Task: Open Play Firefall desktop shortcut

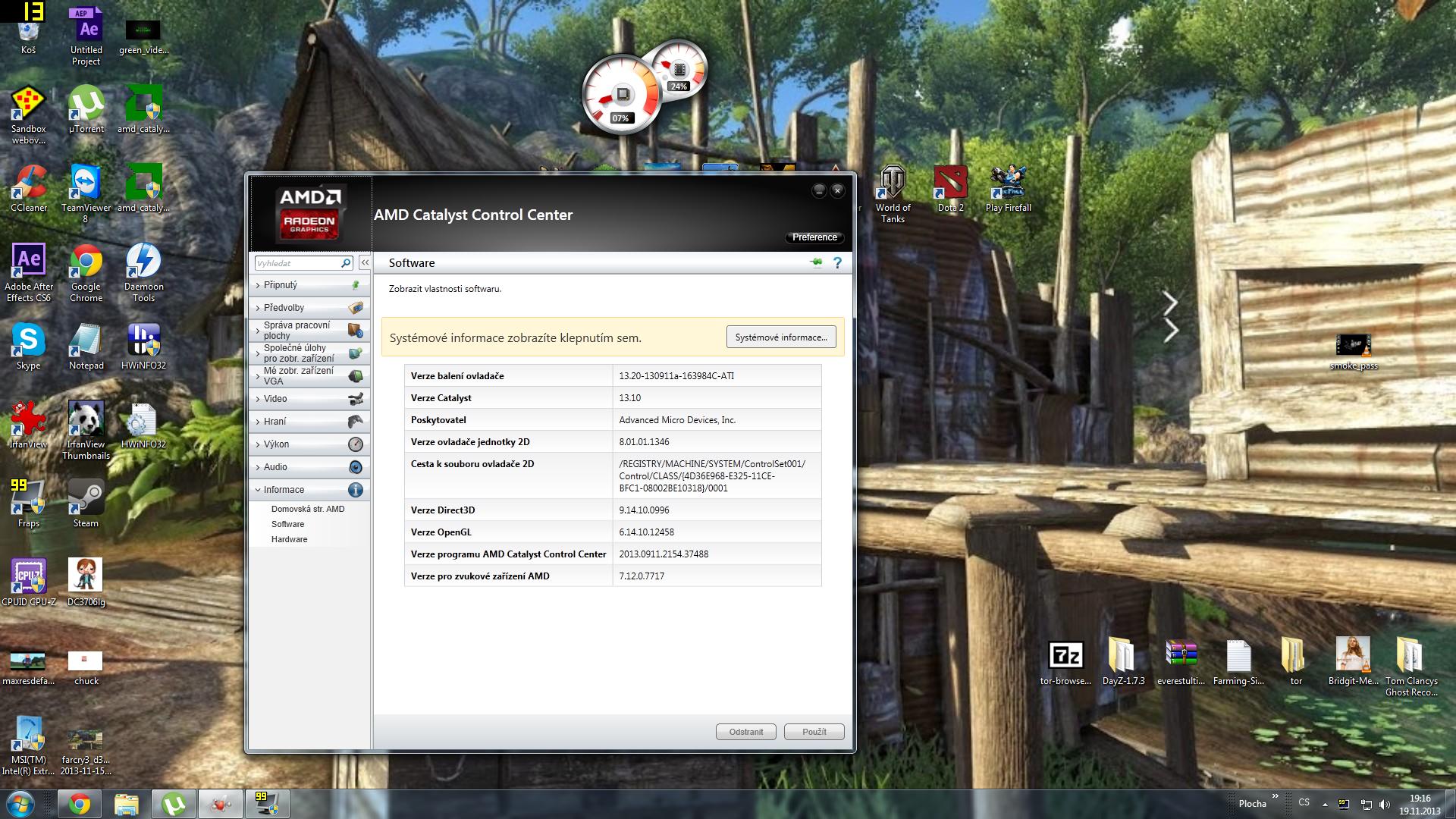Action: (1008, 189)
